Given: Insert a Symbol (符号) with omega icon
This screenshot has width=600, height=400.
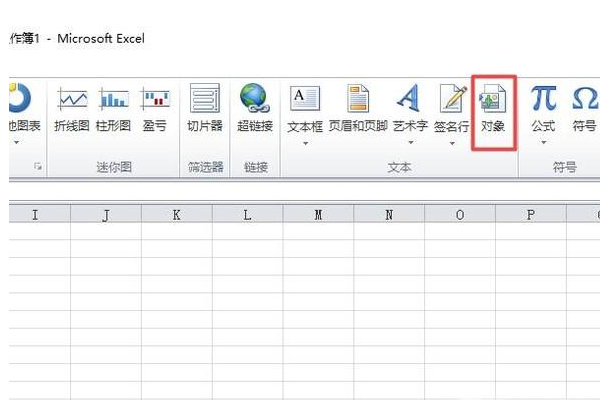Looking at the screenshot, I should tap(584, 109).
